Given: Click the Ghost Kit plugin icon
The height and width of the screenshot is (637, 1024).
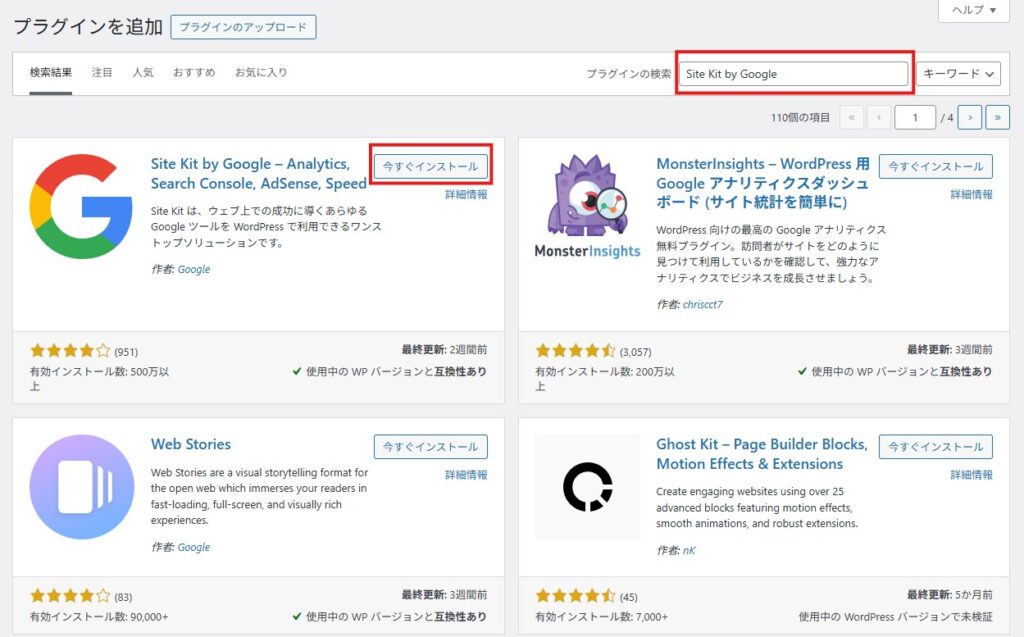Looking at the screenshot, I should tap(588, 487).
